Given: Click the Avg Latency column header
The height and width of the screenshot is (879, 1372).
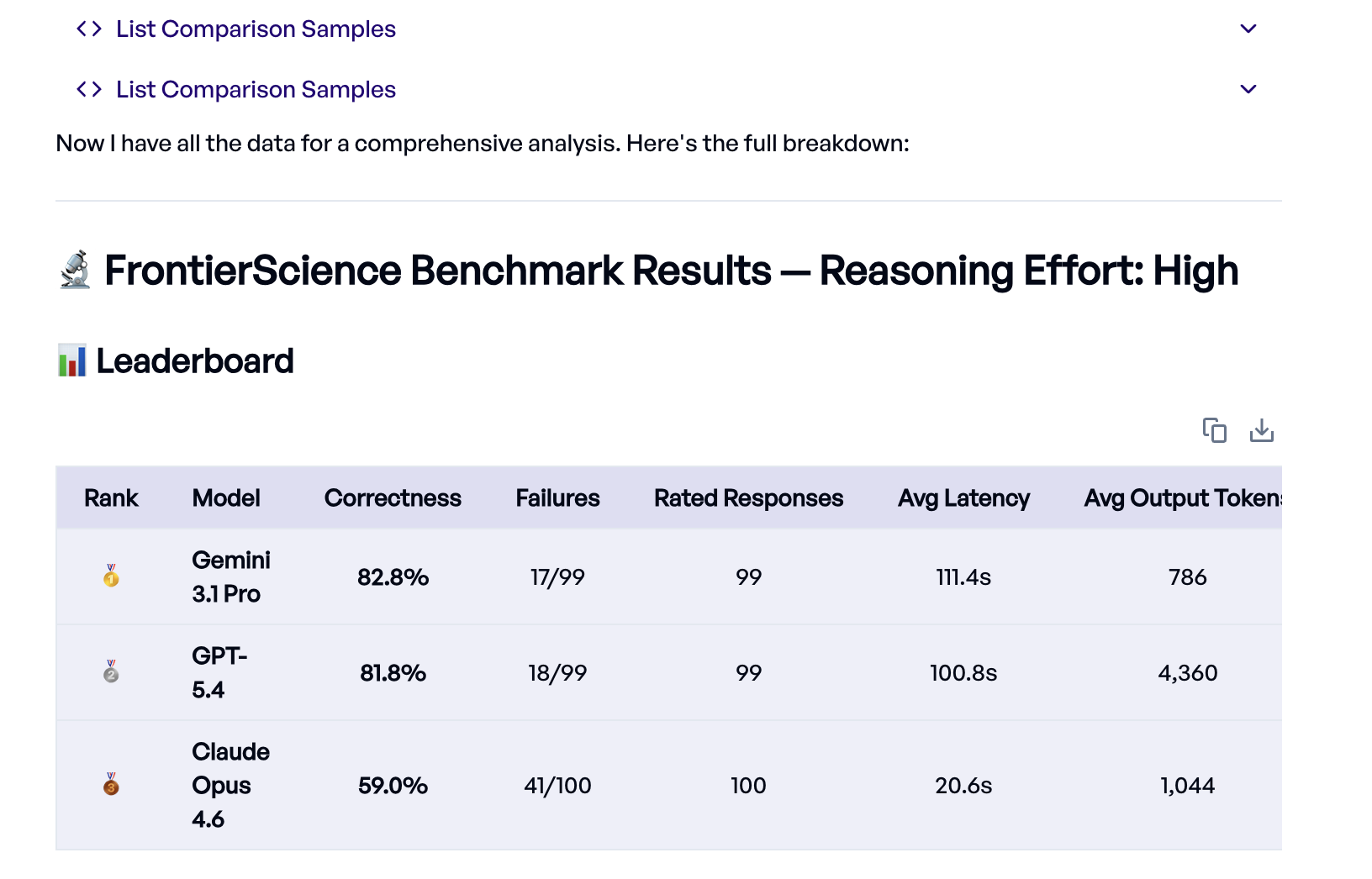Looking at the screenshot, I should click(963, 497).
